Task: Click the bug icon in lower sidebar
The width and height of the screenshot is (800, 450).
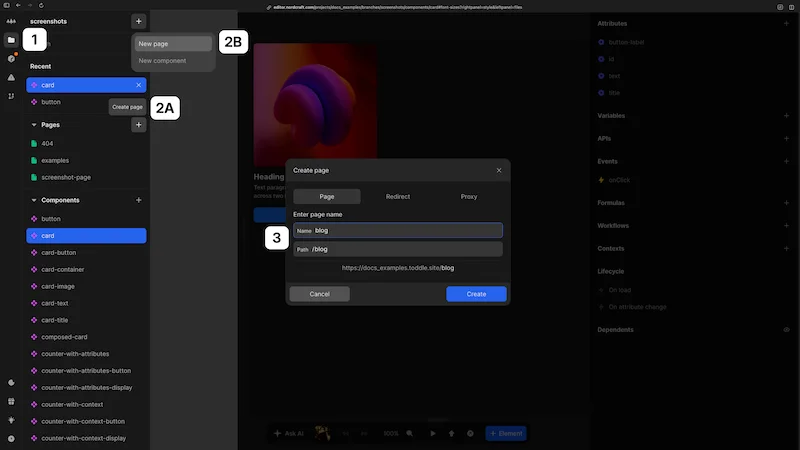Action: coord(11,420)
